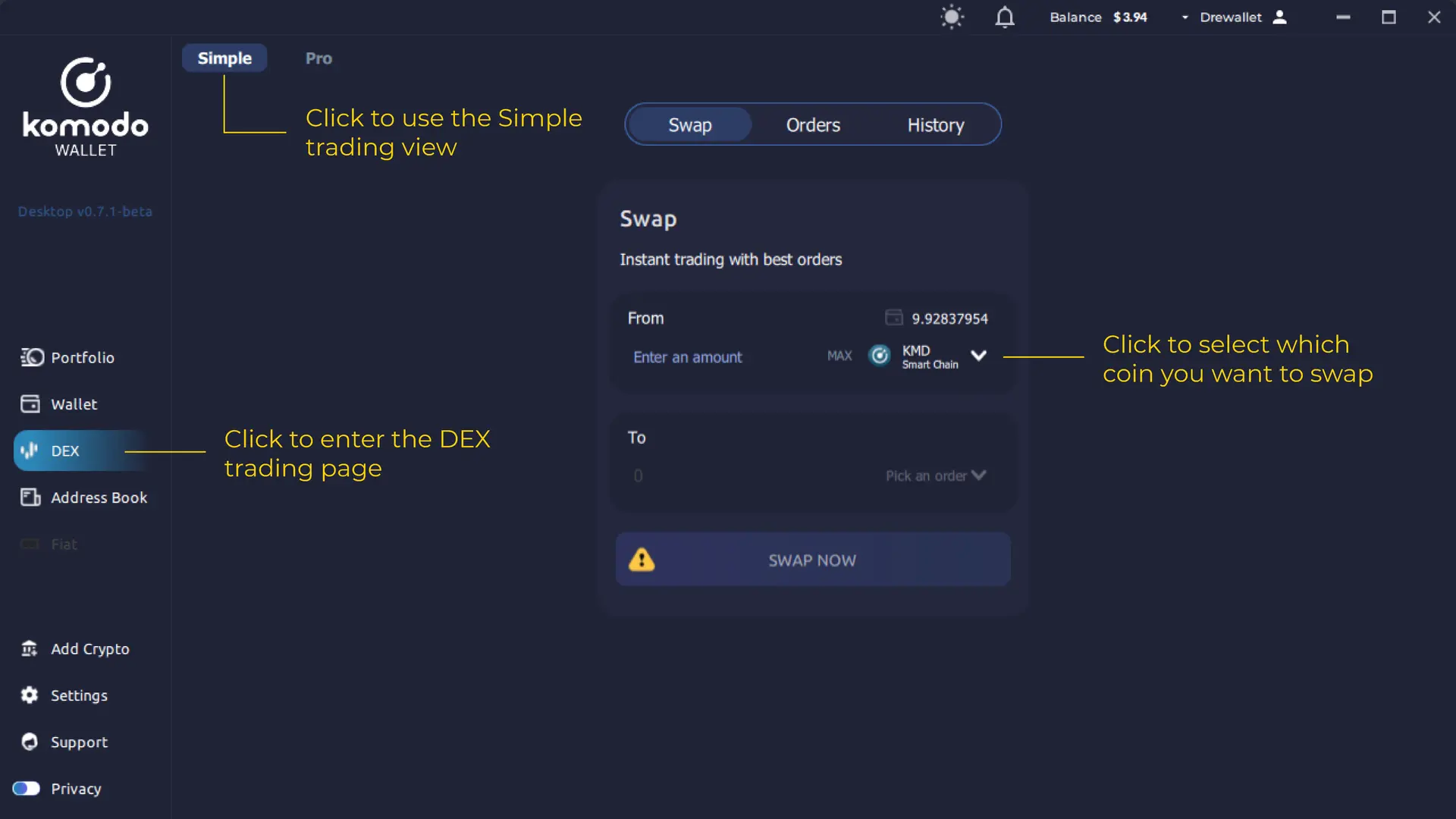Select the DEX sidebar icon

(x=30, y=450)
